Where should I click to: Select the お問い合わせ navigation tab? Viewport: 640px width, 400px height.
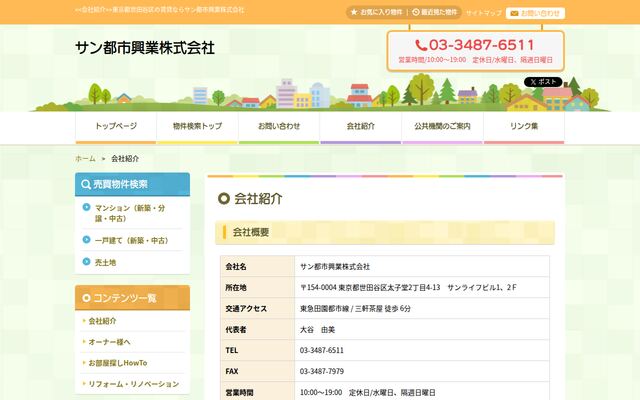[279, 127]
